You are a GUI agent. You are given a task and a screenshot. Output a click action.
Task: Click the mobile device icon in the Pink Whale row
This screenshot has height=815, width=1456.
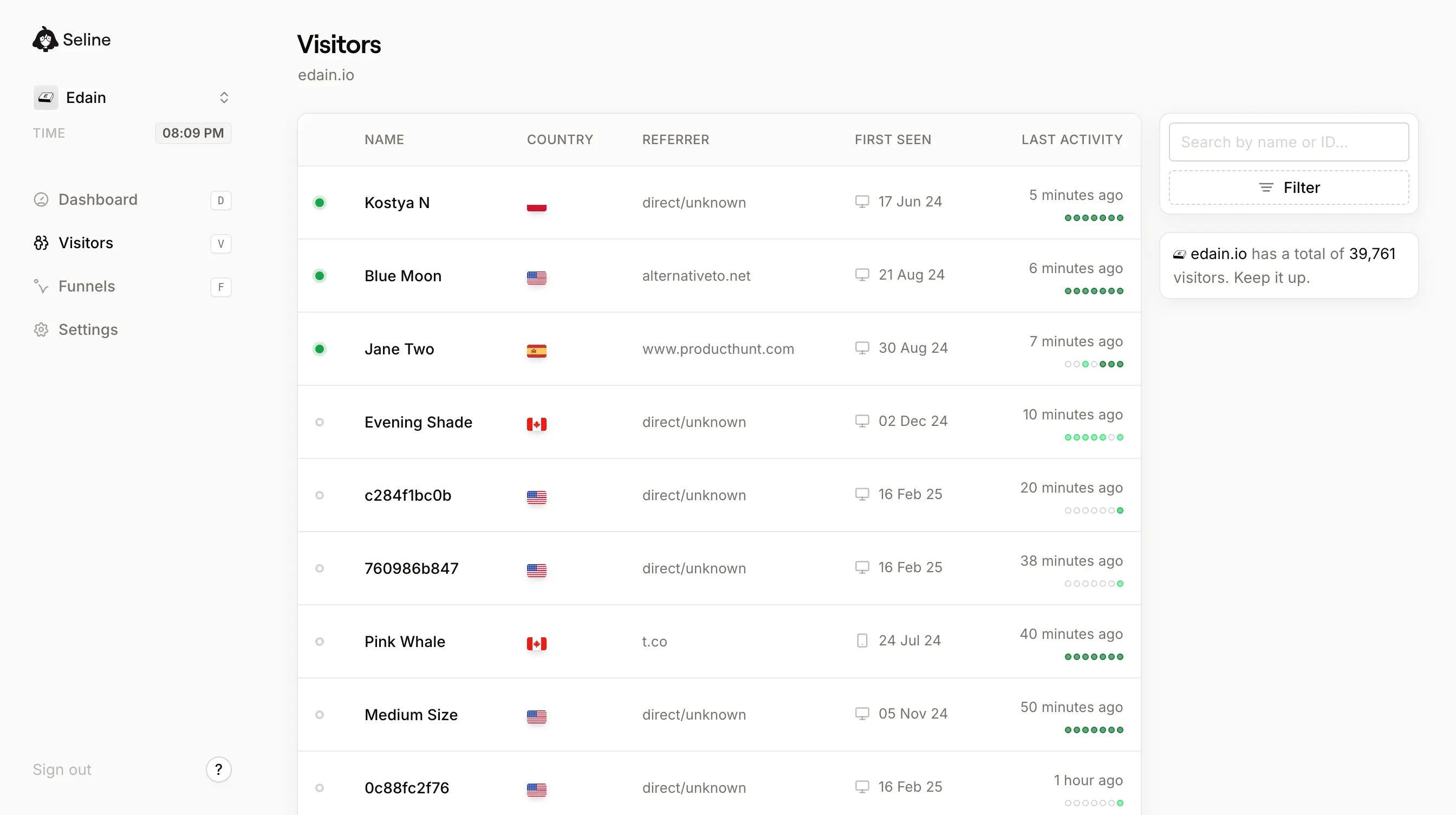click(x=861, y=640)
